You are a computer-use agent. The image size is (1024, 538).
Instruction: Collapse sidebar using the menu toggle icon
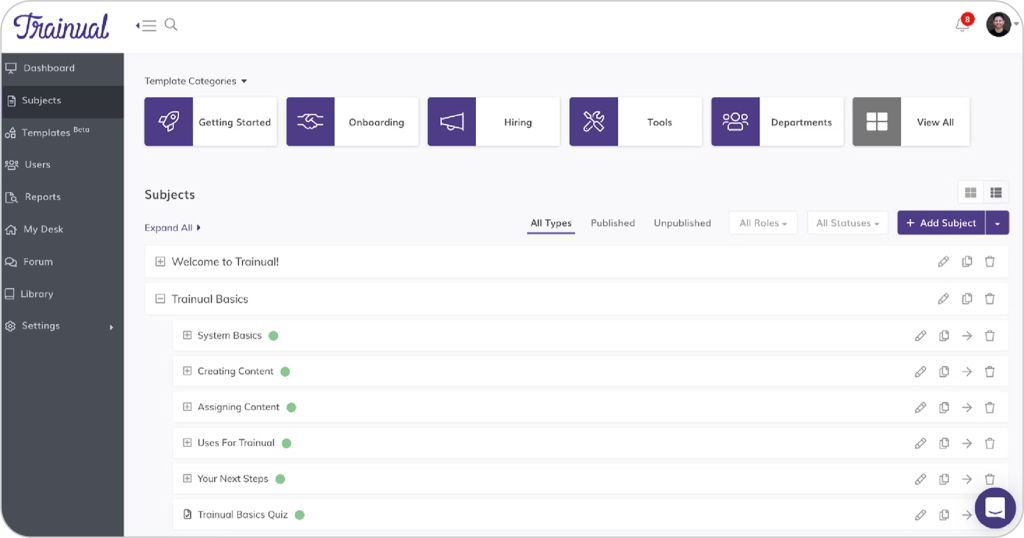(146, 25)
